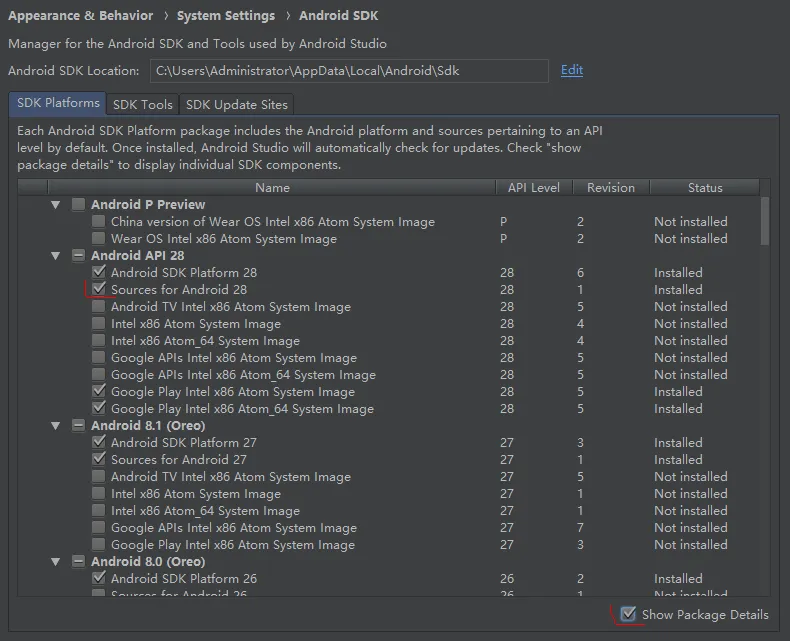The height and width of the screenshot is (641, 790).
Task: Open the SDK Update Sites tab
Action: 237,104
